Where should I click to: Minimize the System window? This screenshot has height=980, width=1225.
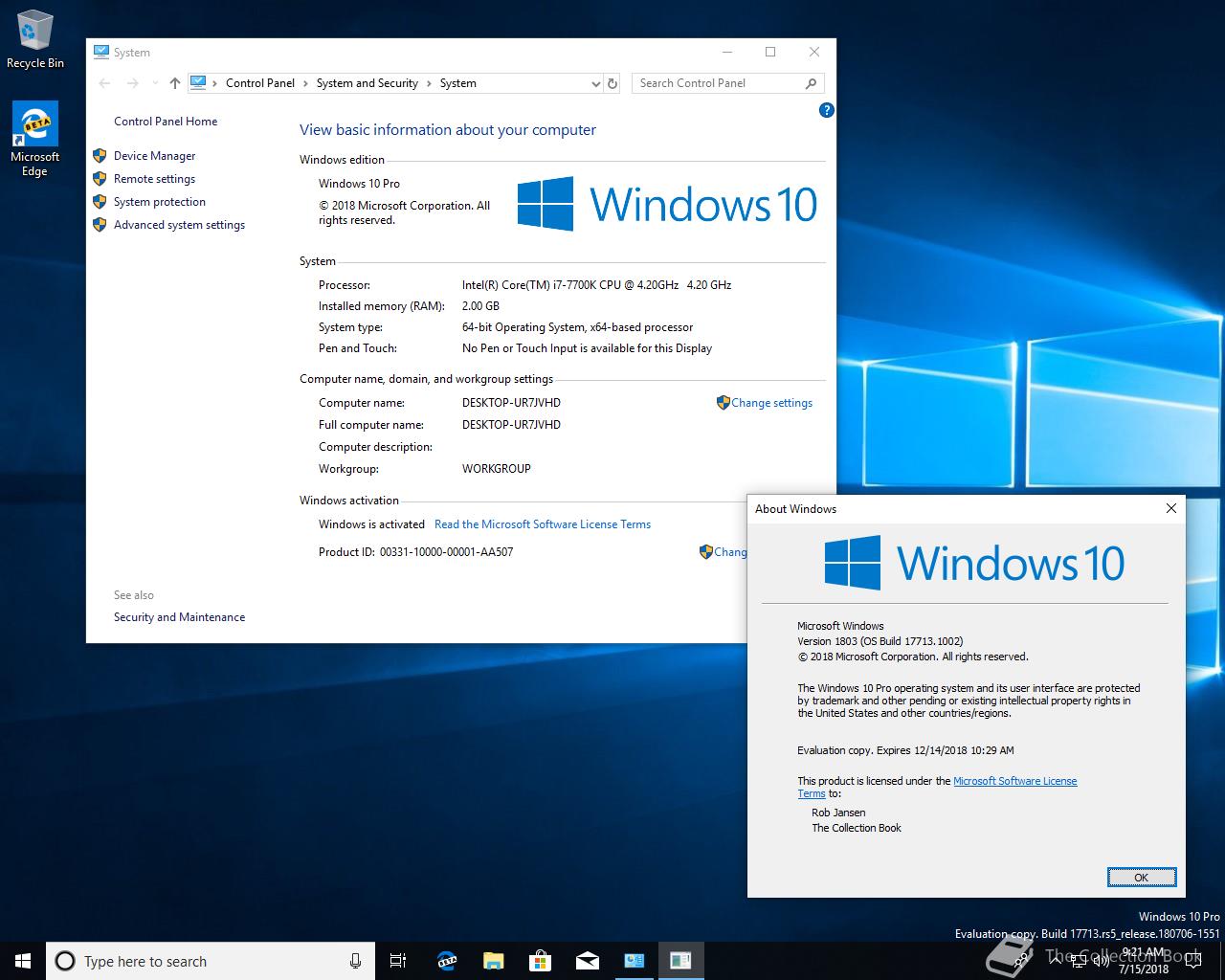coord(726,52)
